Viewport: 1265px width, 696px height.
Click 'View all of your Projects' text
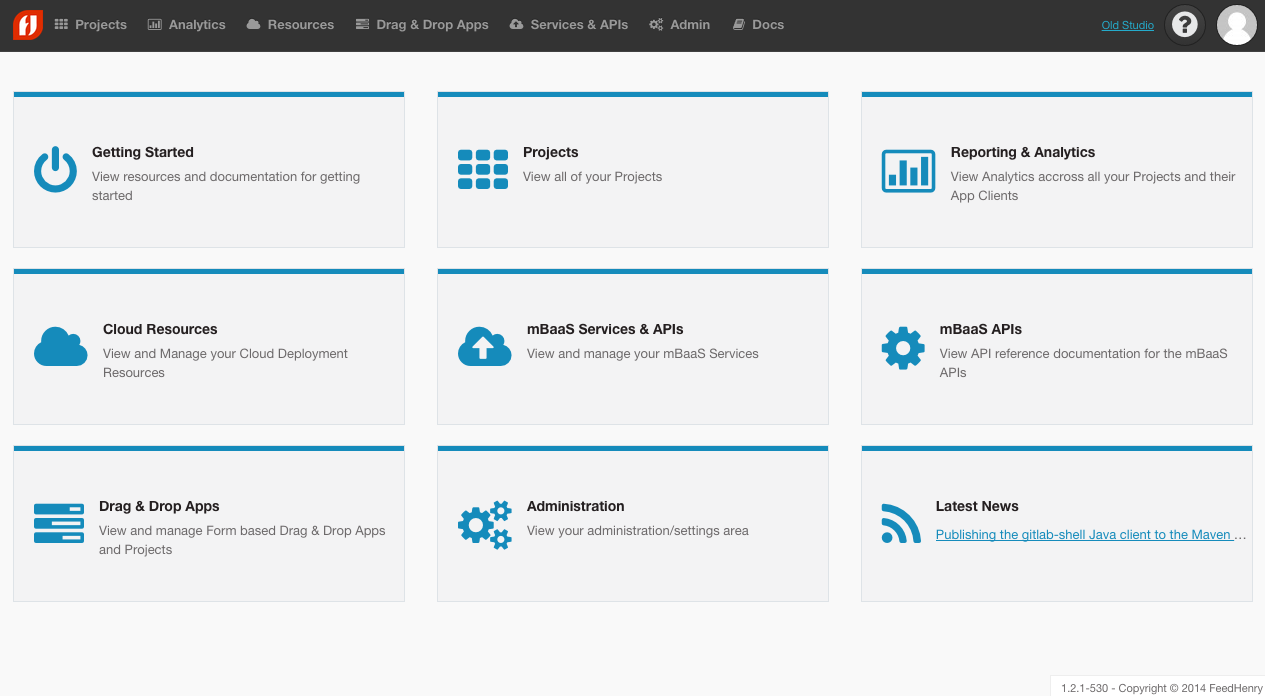tap(593, 176)
